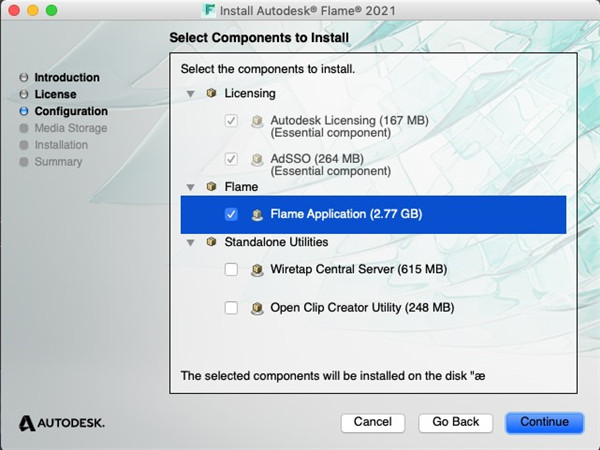Screen dimensions: 600x450
Task: Click the Cancel button
Action: 372,422
